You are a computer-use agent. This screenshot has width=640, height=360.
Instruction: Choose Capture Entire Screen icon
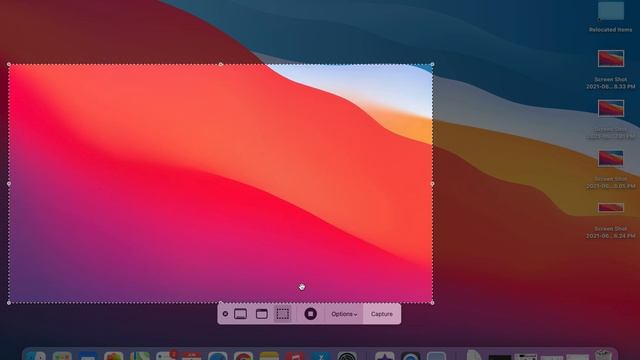240,314
